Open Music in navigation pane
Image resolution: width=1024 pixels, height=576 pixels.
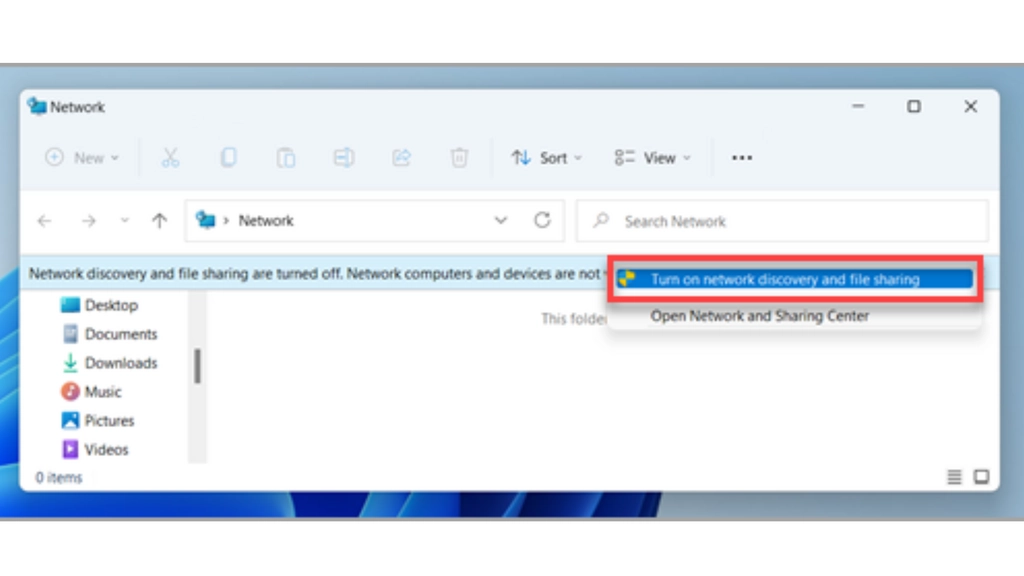point(91,391)
